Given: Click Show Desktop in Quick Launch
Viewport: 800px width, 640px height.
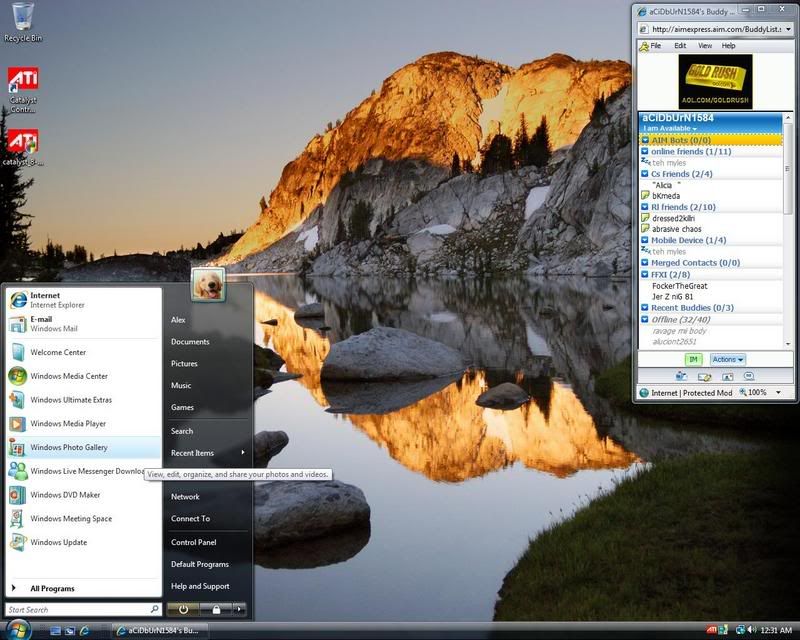Looking at the screenshot, I should coord(55,631).
